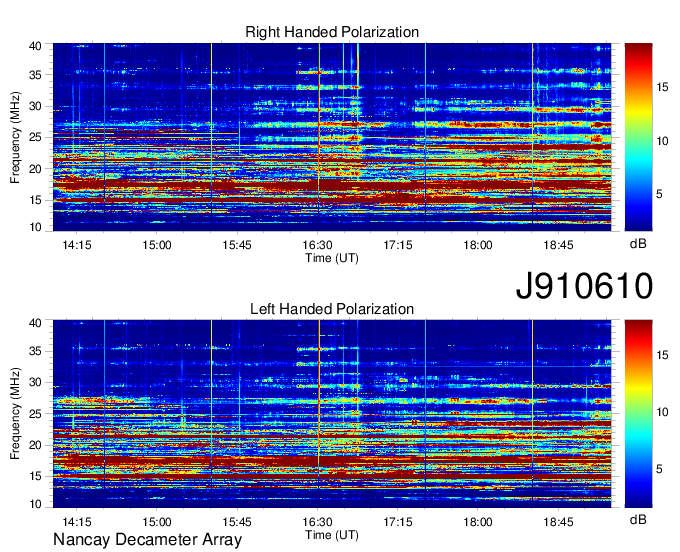Click the 25 MHz tick on the top plot

(x=35, y=137)
